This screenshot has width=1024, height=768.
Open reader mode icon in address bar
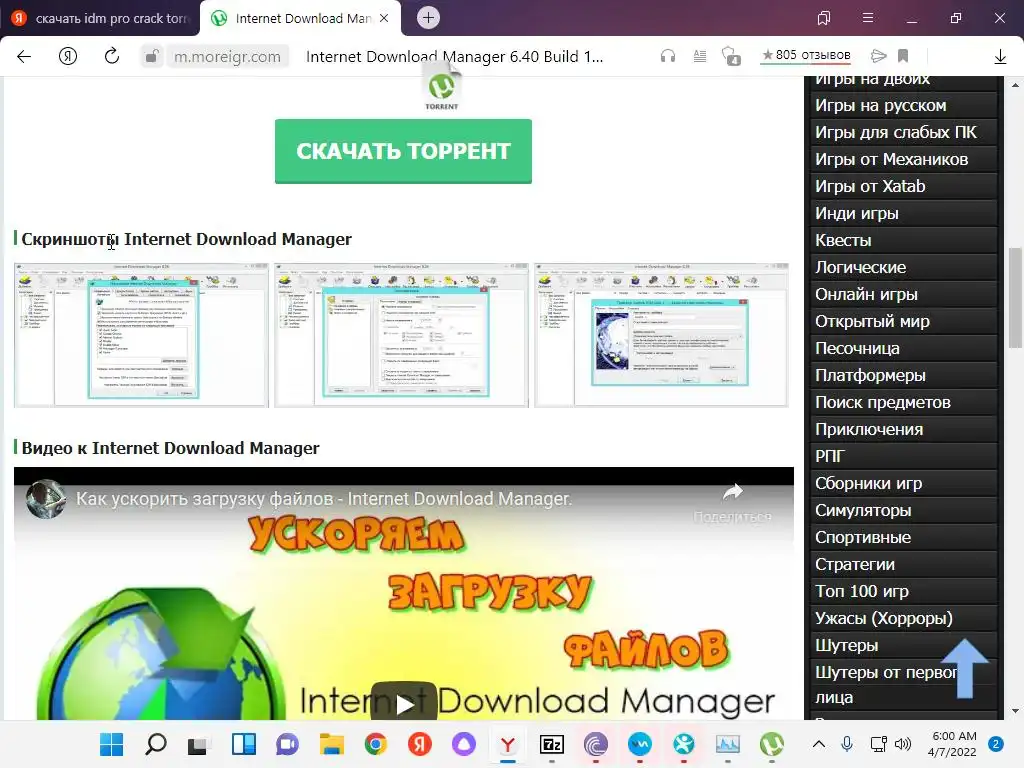699,56
